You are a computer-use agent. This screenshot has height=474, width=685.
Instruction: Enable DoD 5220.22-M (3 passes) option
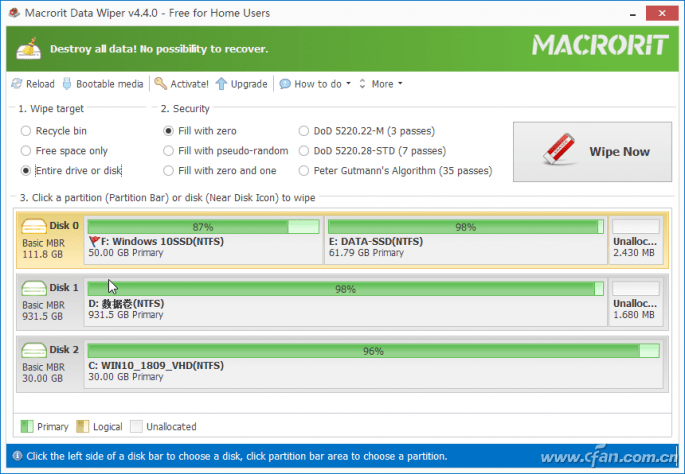pos(304,131)
